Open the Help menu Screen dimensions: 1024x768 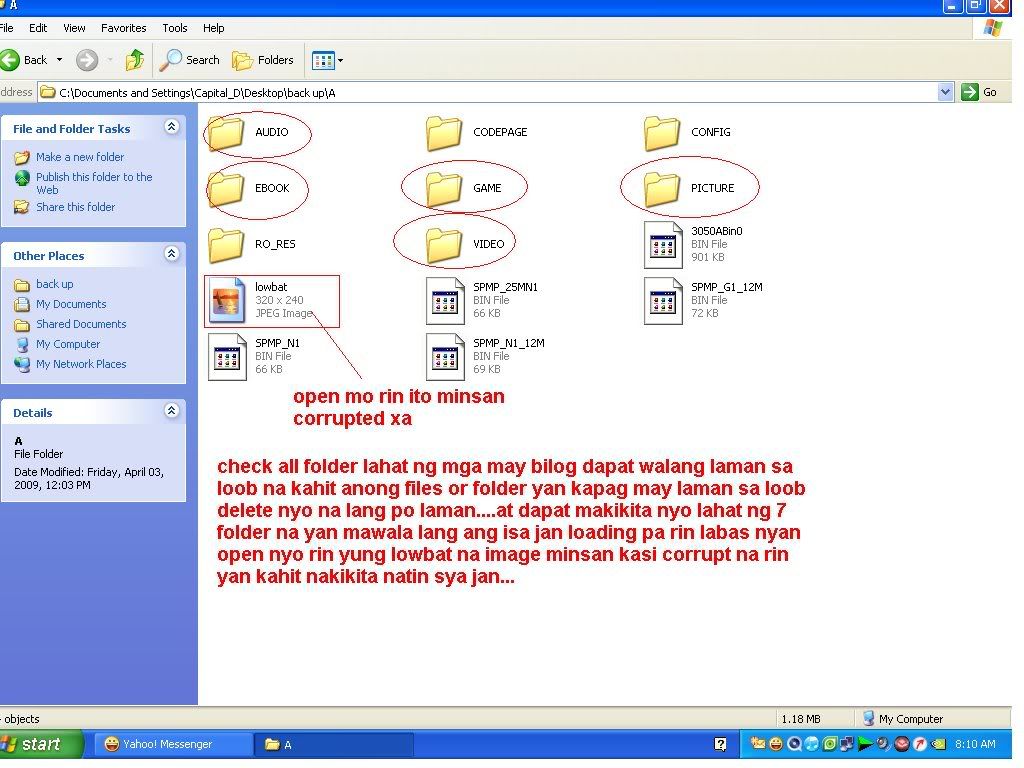pyautogui.click(x=213, y=28)
